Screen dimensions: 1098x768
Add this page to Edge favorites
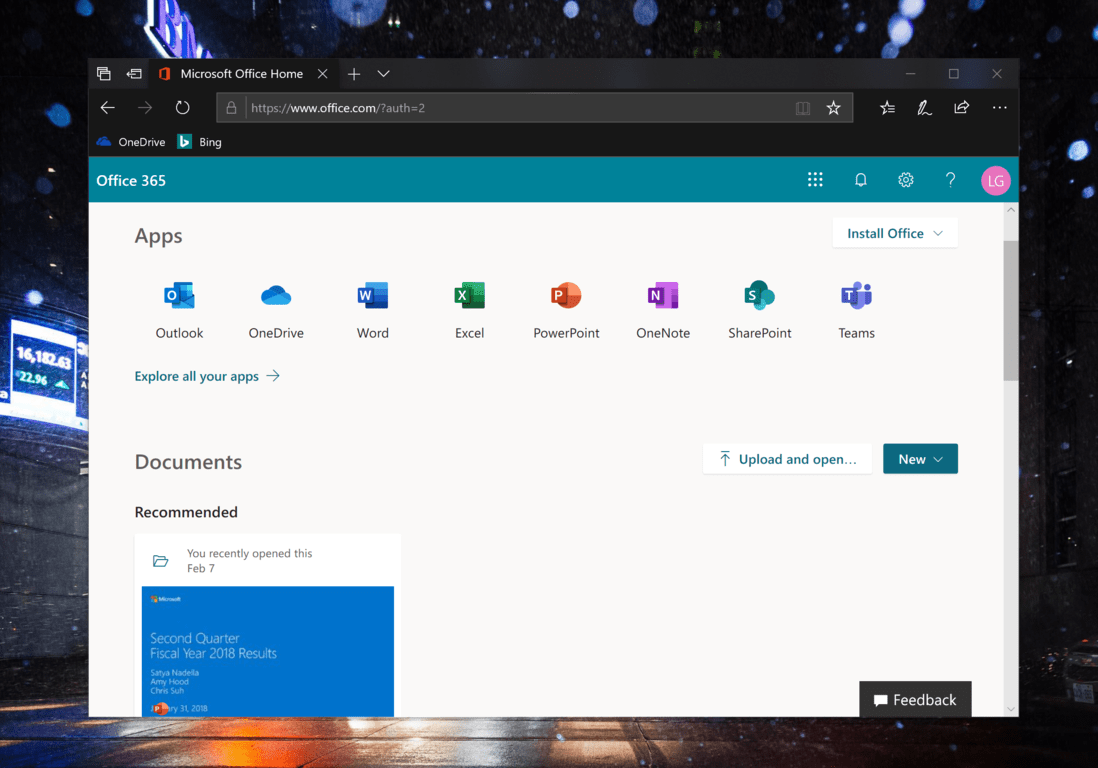point(833,107)
